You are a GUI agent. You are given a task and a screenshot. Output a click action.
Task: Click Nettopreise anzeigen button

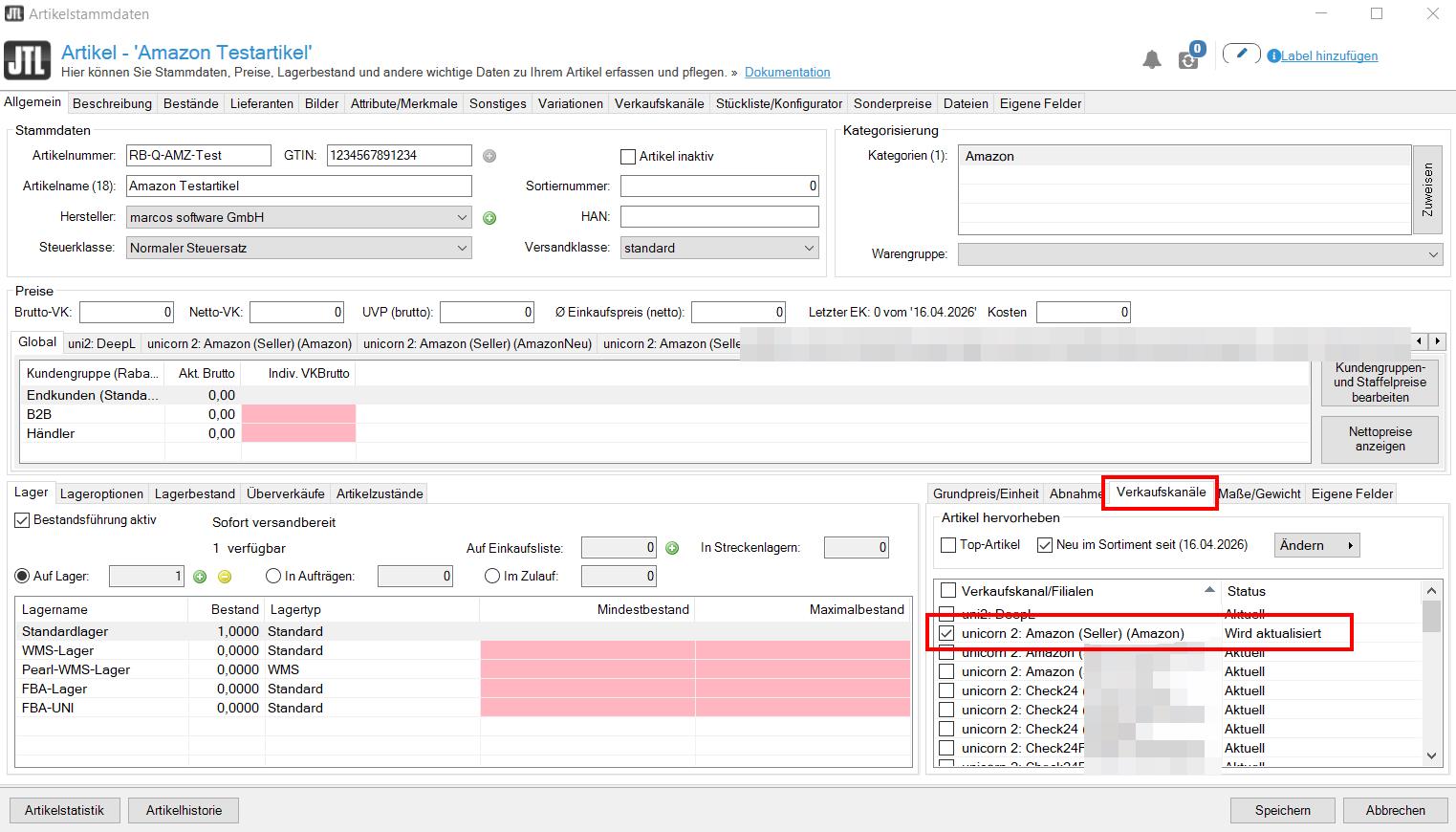coord(1380,439)
